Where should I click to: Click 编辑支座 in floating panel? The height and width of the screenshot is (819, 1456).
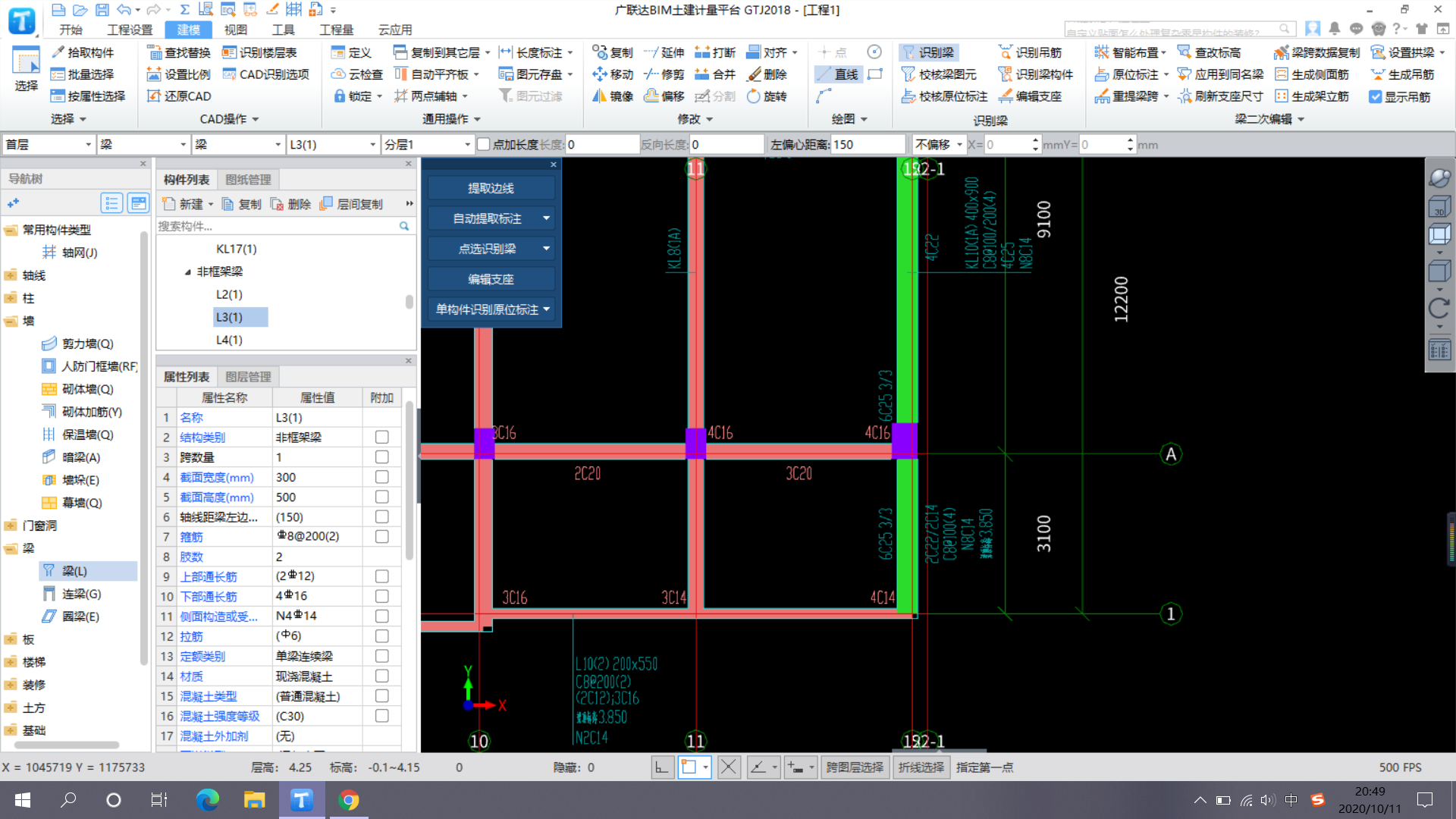(491, 279)
